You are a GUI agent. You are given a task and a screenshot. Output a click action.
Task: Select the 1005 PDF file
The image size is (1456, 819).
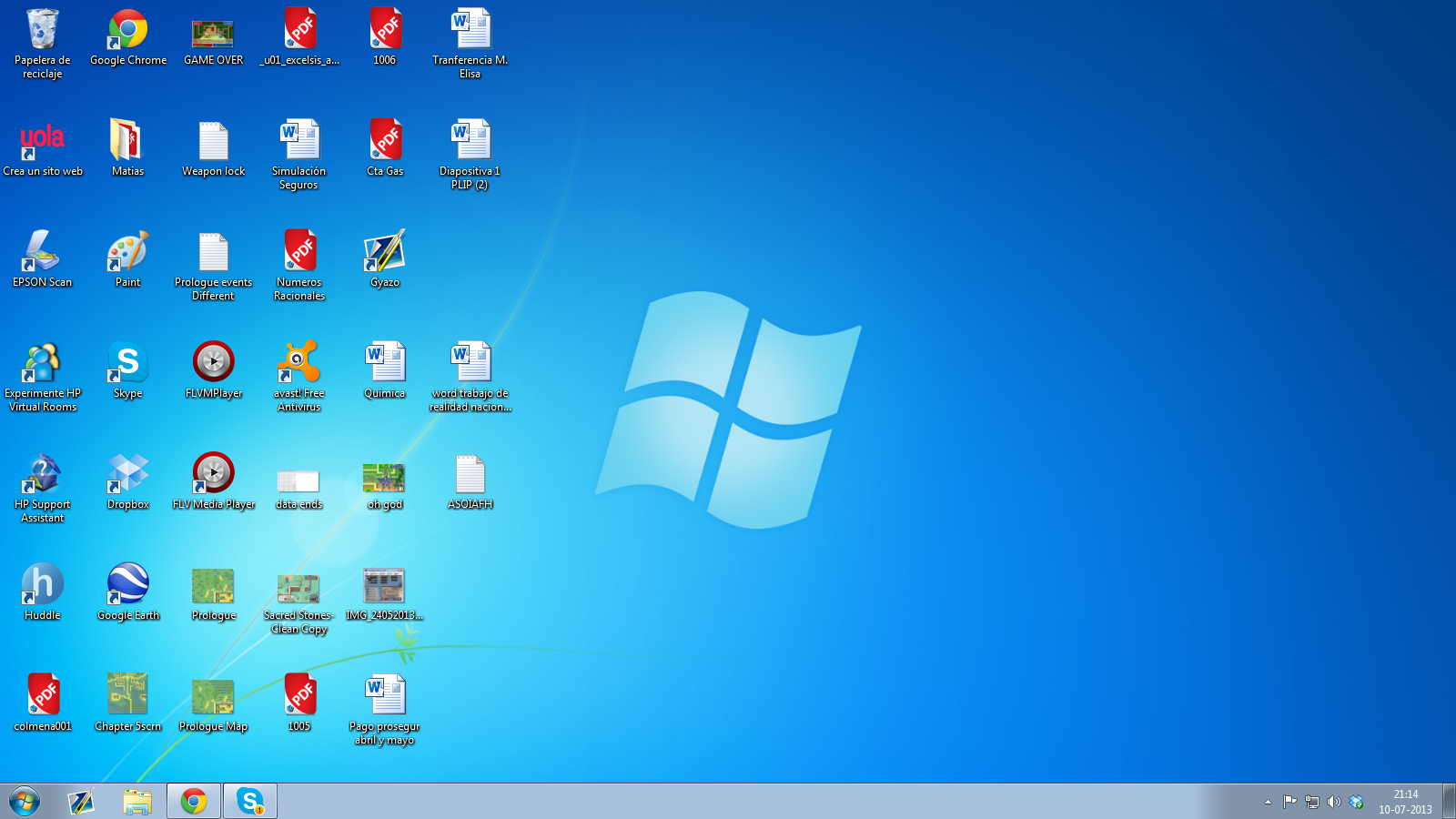tap(299, 704)
